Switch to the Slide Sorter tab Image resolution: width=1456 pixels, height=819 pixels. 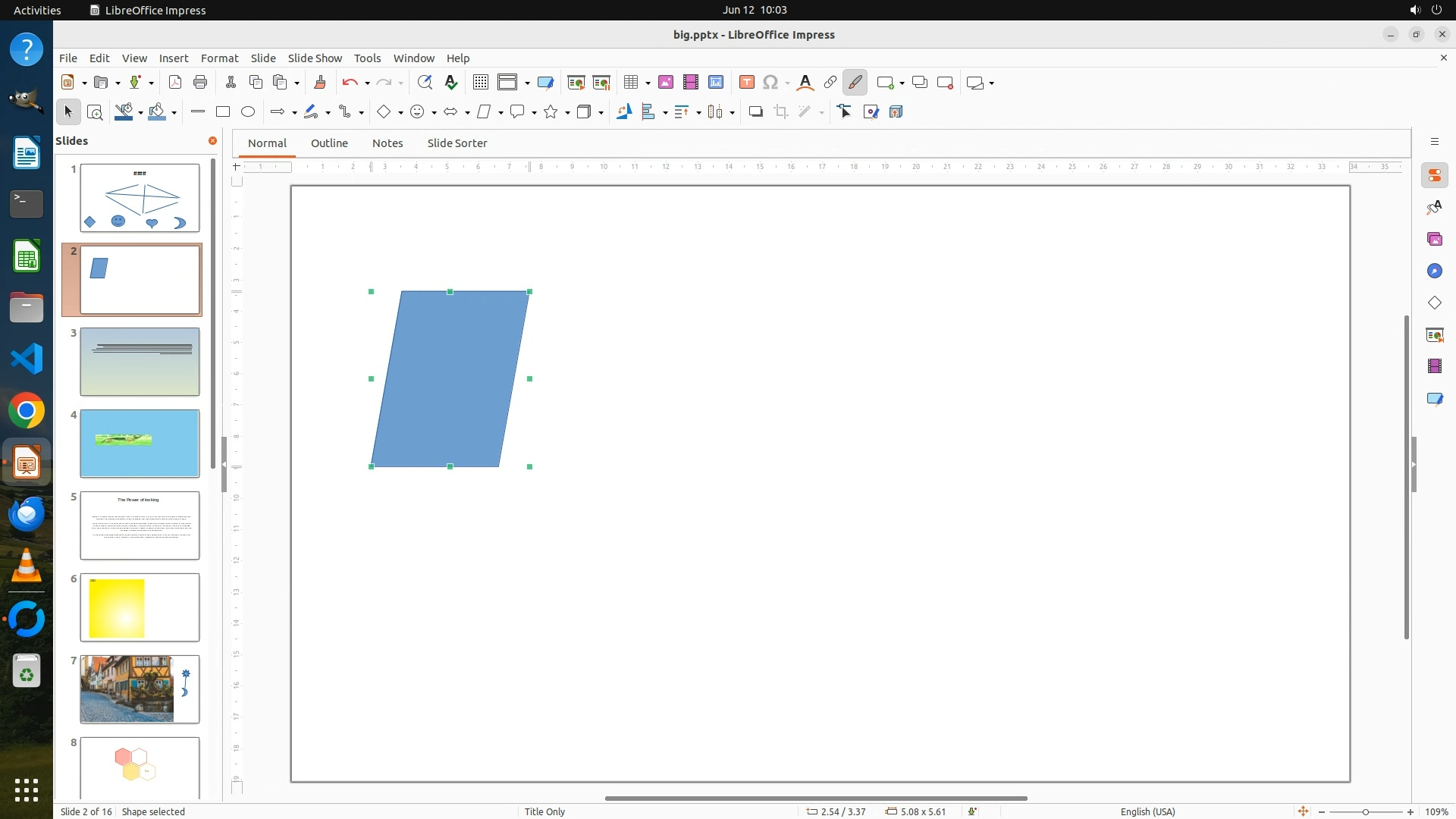tap(457, 143)
